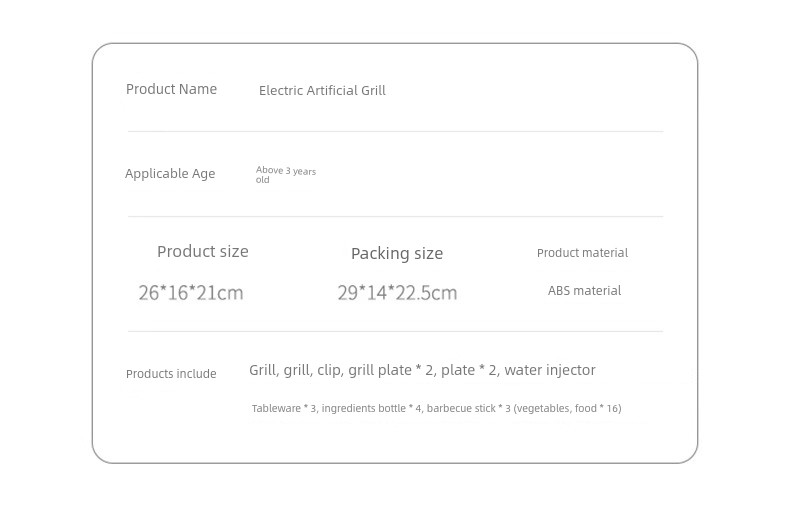Click the divider line above Products include
Screen dimensions: 790x524
pyautogui.click(x=396, y=332)
